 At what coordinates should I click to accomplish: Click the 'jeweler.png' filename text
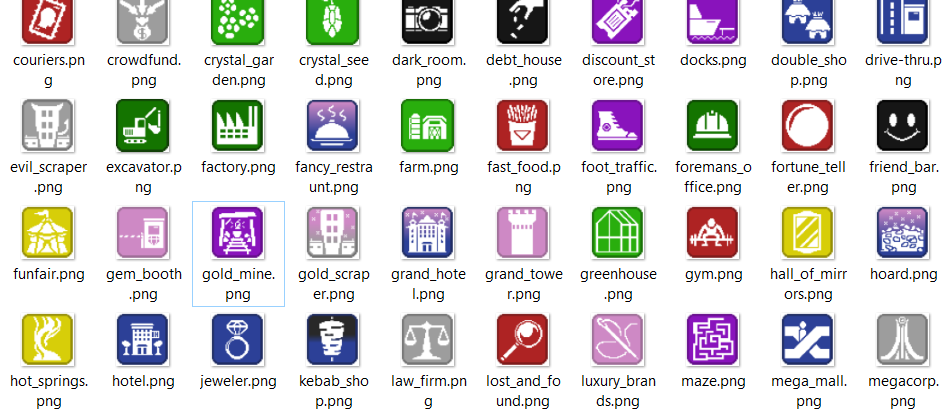click(238, 382)
